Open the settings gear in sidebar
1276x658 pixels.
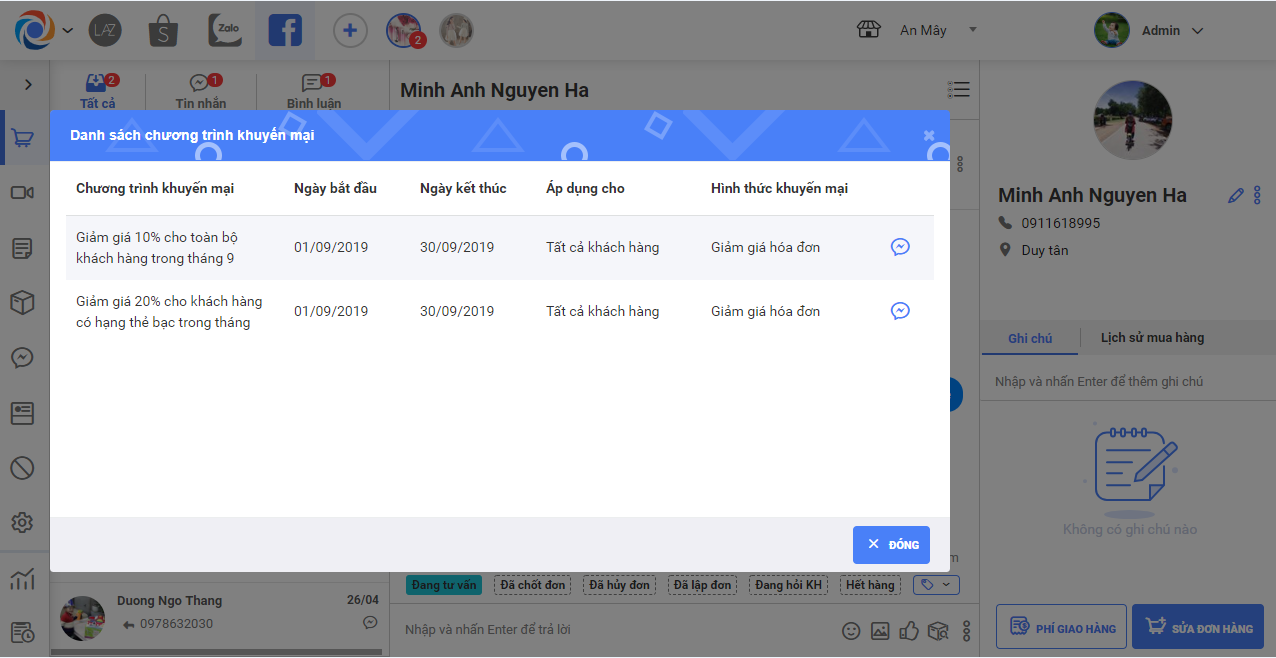tap(22, 522)
